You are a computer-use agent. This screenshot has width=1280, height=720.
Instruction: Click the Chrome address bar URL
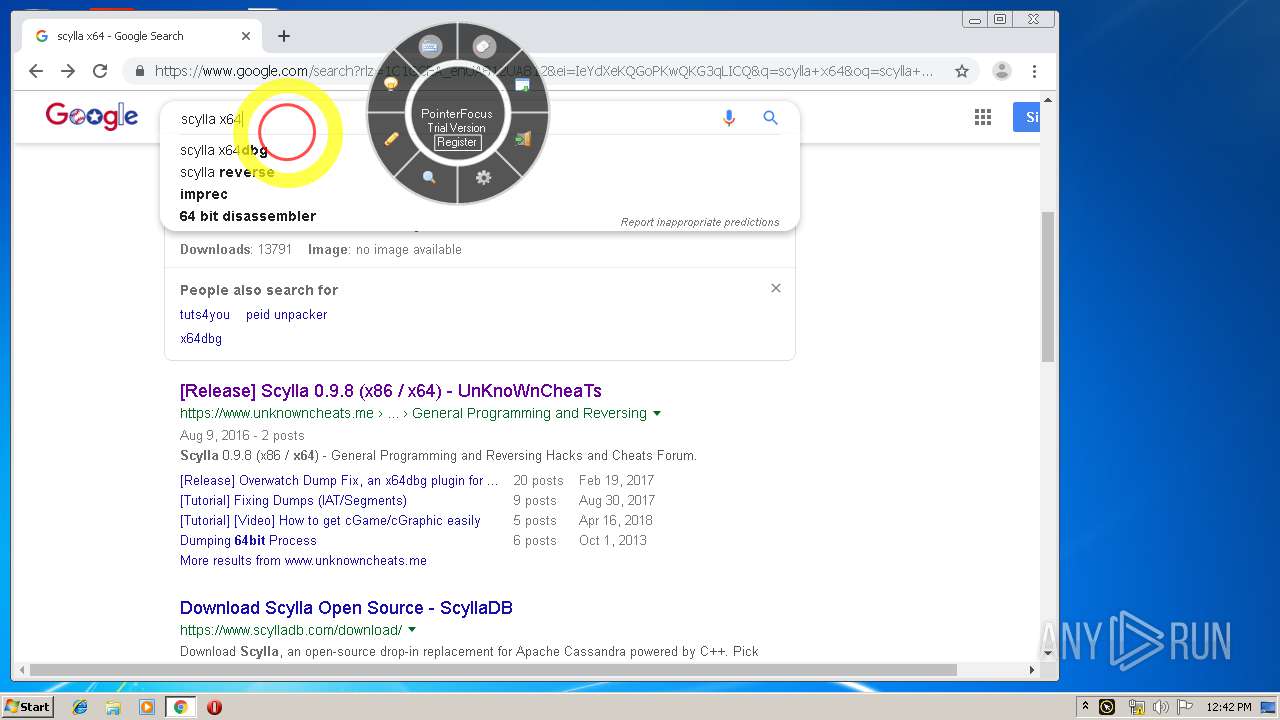544,71
